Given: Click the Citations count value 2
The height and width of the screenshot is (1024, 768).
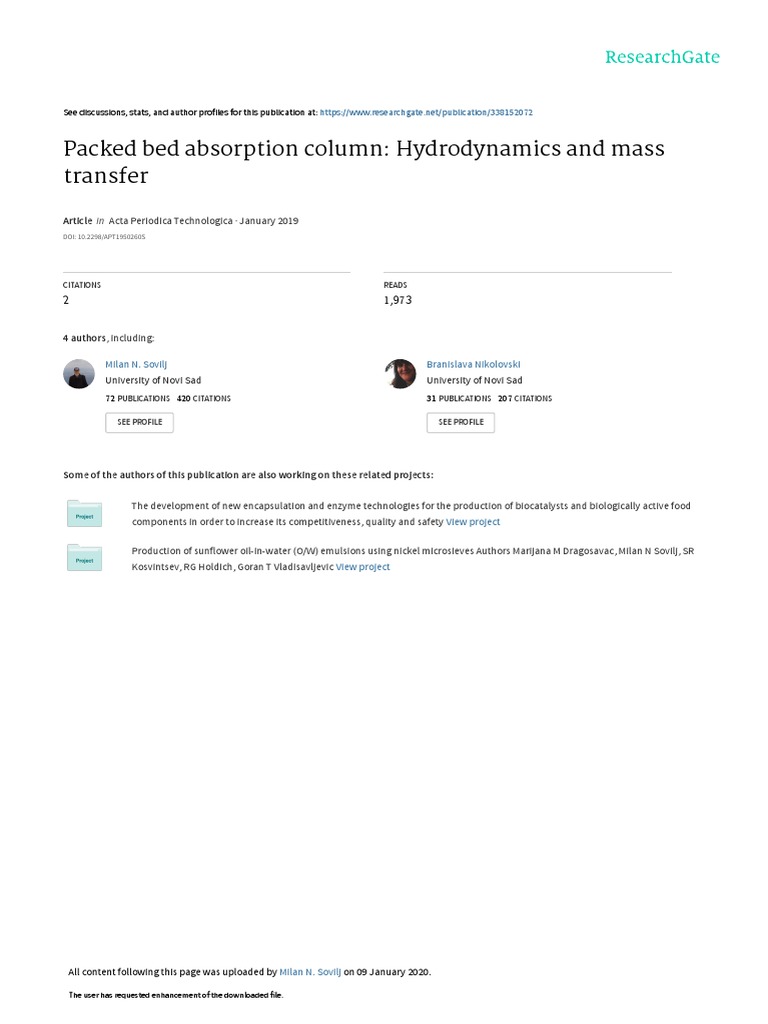Looking at the screenshot, I should point(66,300).
